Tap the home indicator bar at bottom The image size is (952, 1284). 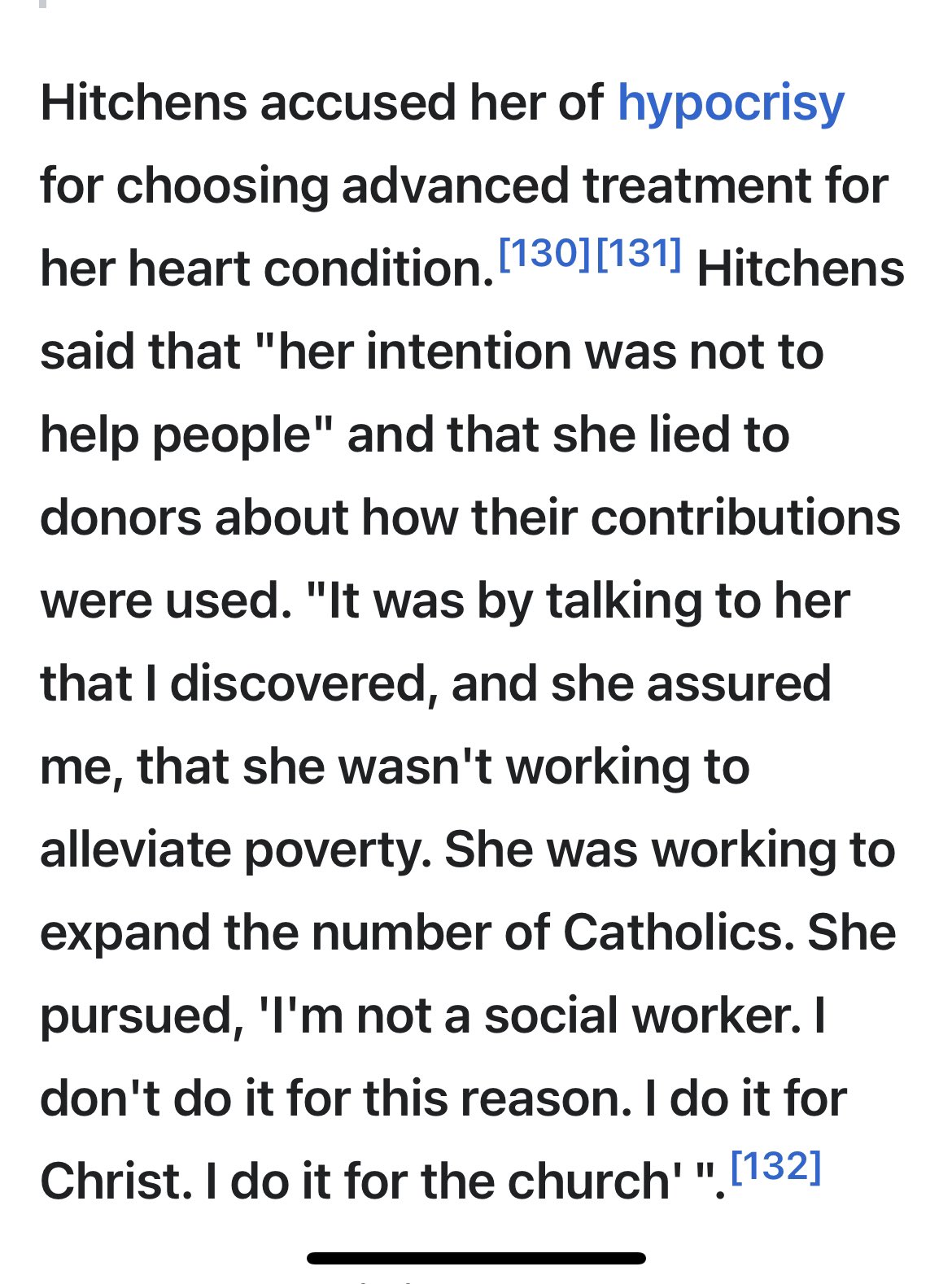pyautogui.click(x=476, y=1258)
